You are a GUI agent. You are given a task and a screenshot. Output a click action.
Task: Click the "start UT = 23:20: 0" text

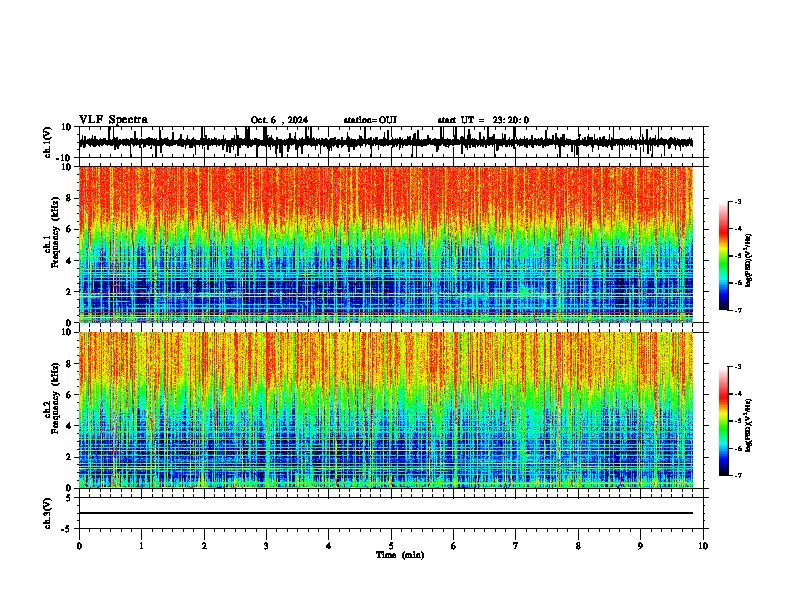(483, 120)
